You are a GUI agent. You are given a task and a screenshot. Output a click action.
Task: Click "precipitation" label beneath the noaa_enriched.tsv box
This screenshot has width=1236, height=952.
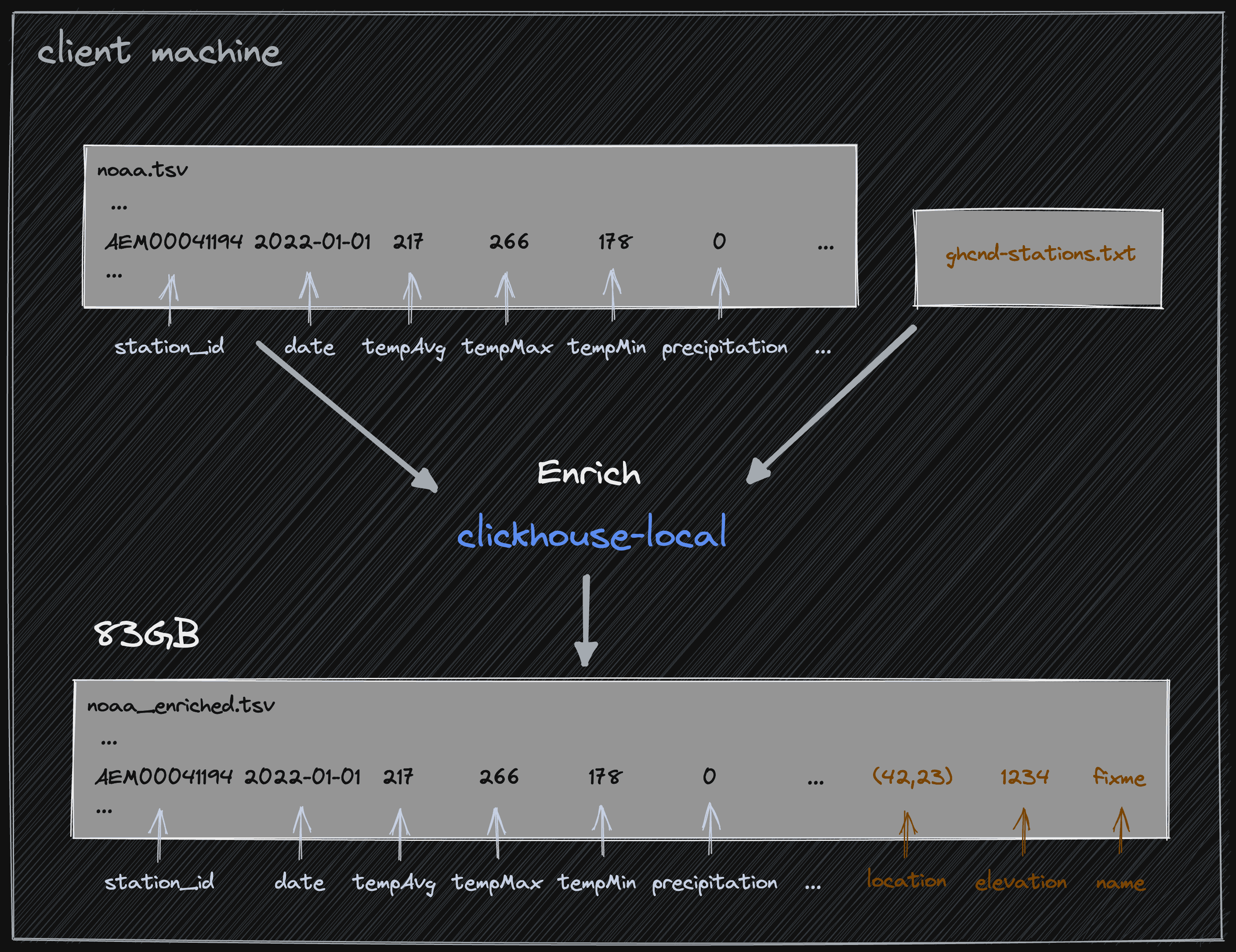[x=714, y=883]
